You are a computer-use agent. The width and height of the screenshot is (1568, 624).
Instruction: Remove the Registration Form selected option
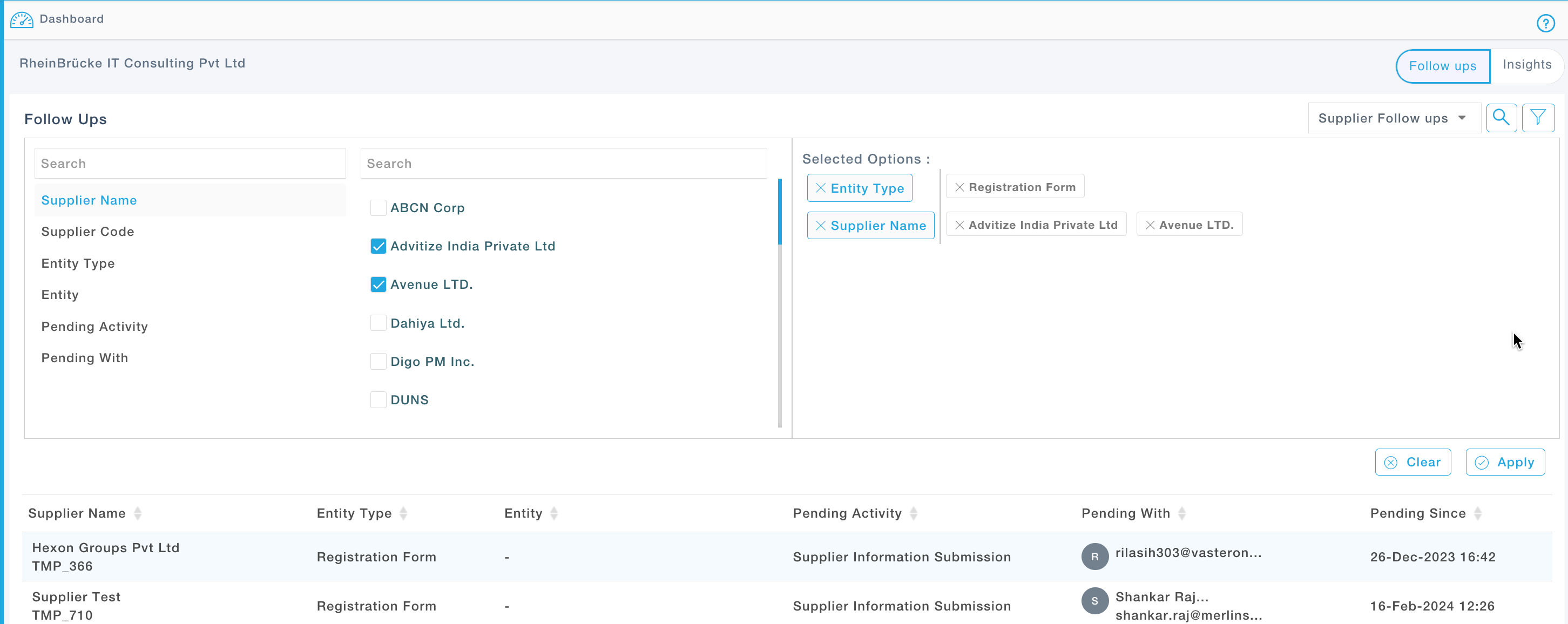click(959, 187)
